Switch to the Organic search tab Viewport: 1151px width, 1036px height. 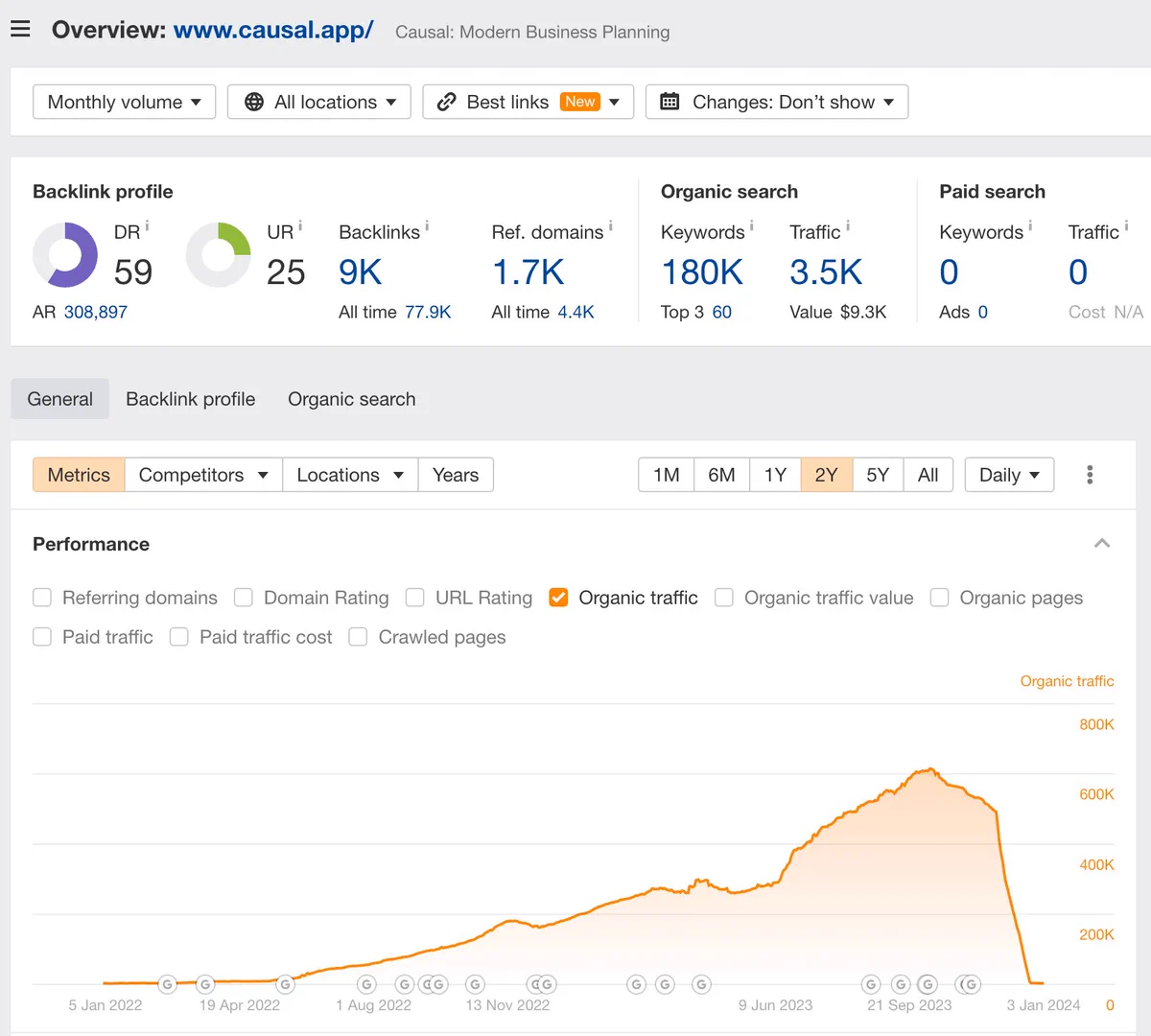tap(352, 399)
